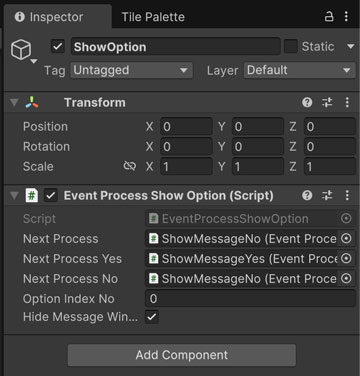Click the Event Process Show Option help icon
Image resolution: width=360 pixels, height=376 pixels.
tap(307, 195)
